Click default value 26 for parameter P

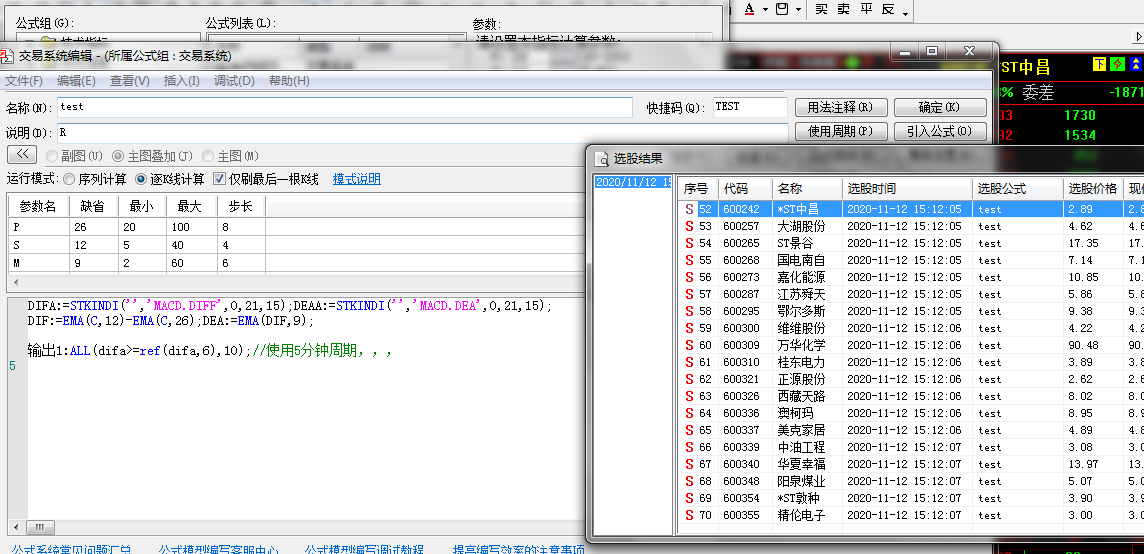(x=94, y=228)
